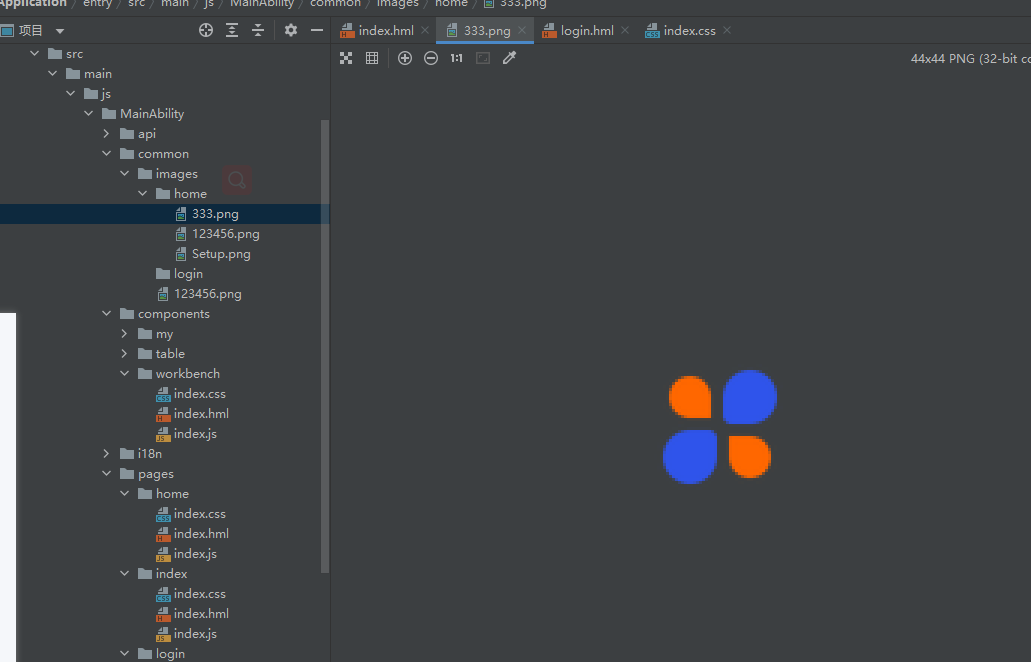Viewport: 1031px width, 662px height.
Task: Zoom in on the image
Action: [405, 58]
